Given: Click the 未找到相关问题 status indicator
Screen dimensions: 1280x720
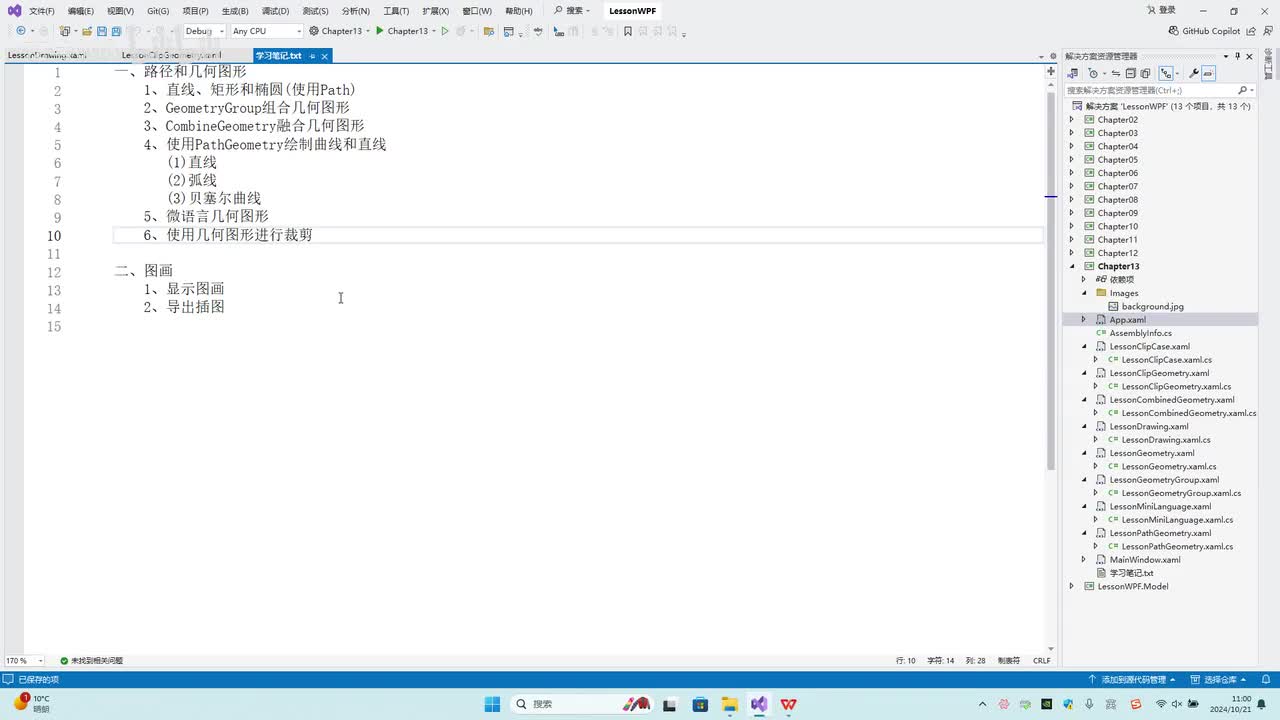Looking at the screenshot, I should coord(91,660).
